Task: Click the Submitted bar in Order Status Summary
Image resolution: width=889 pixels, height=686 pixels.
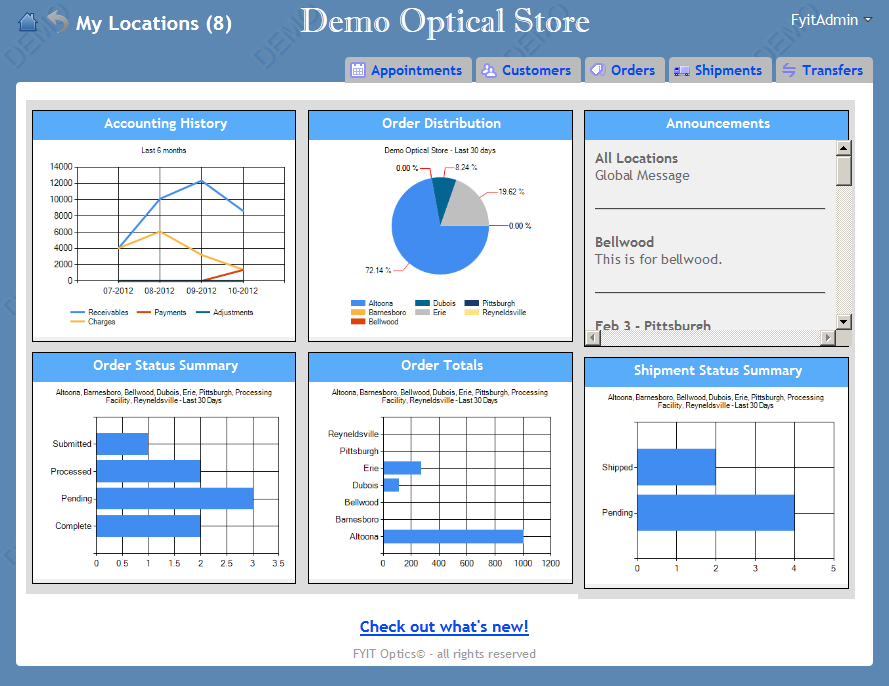Action: [122, 444]
